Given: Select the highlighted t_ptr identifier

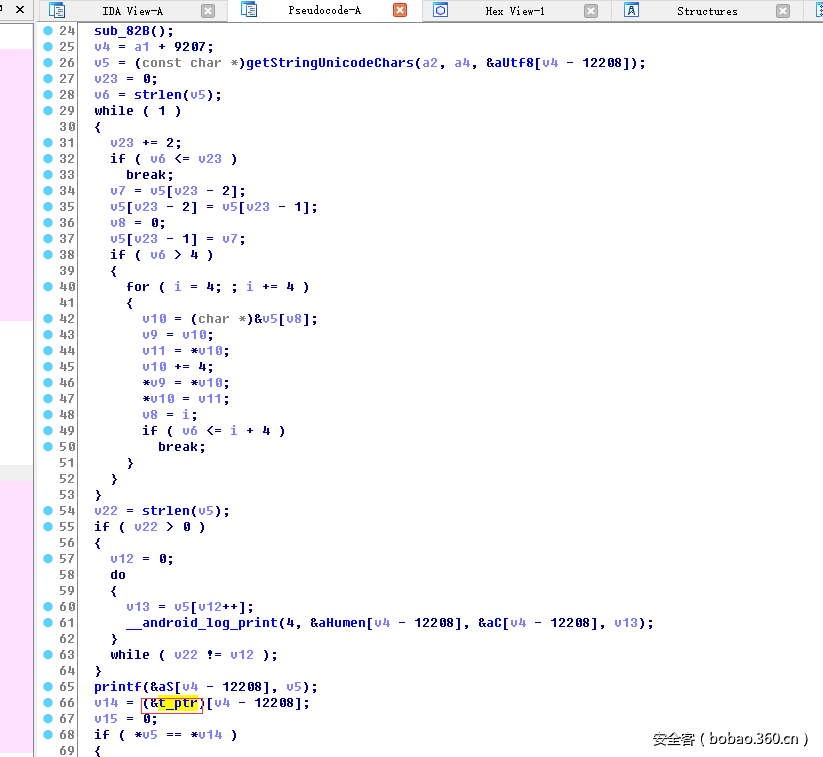Looking at the screenshot, I should 178,703.
